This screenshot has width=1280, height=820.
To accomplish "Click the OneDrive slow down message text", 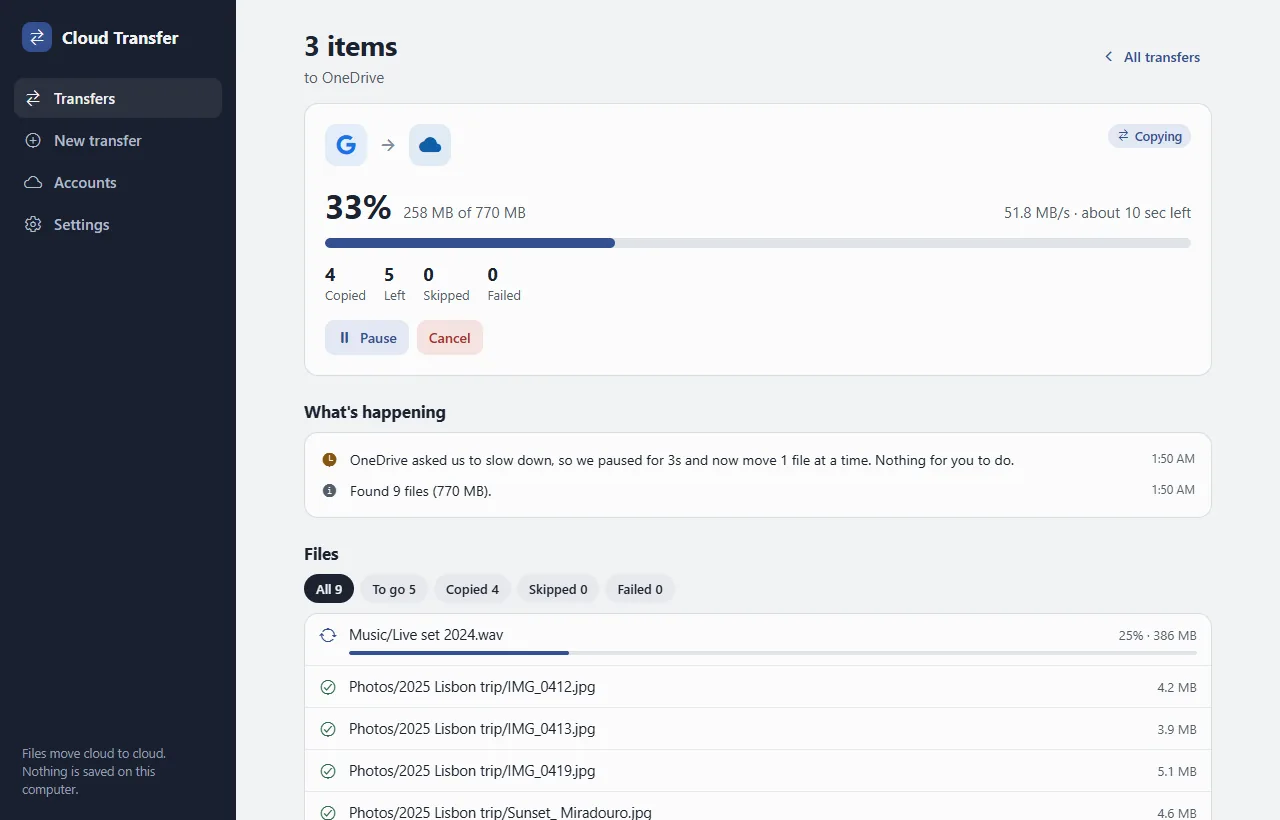I will (682, 460).
